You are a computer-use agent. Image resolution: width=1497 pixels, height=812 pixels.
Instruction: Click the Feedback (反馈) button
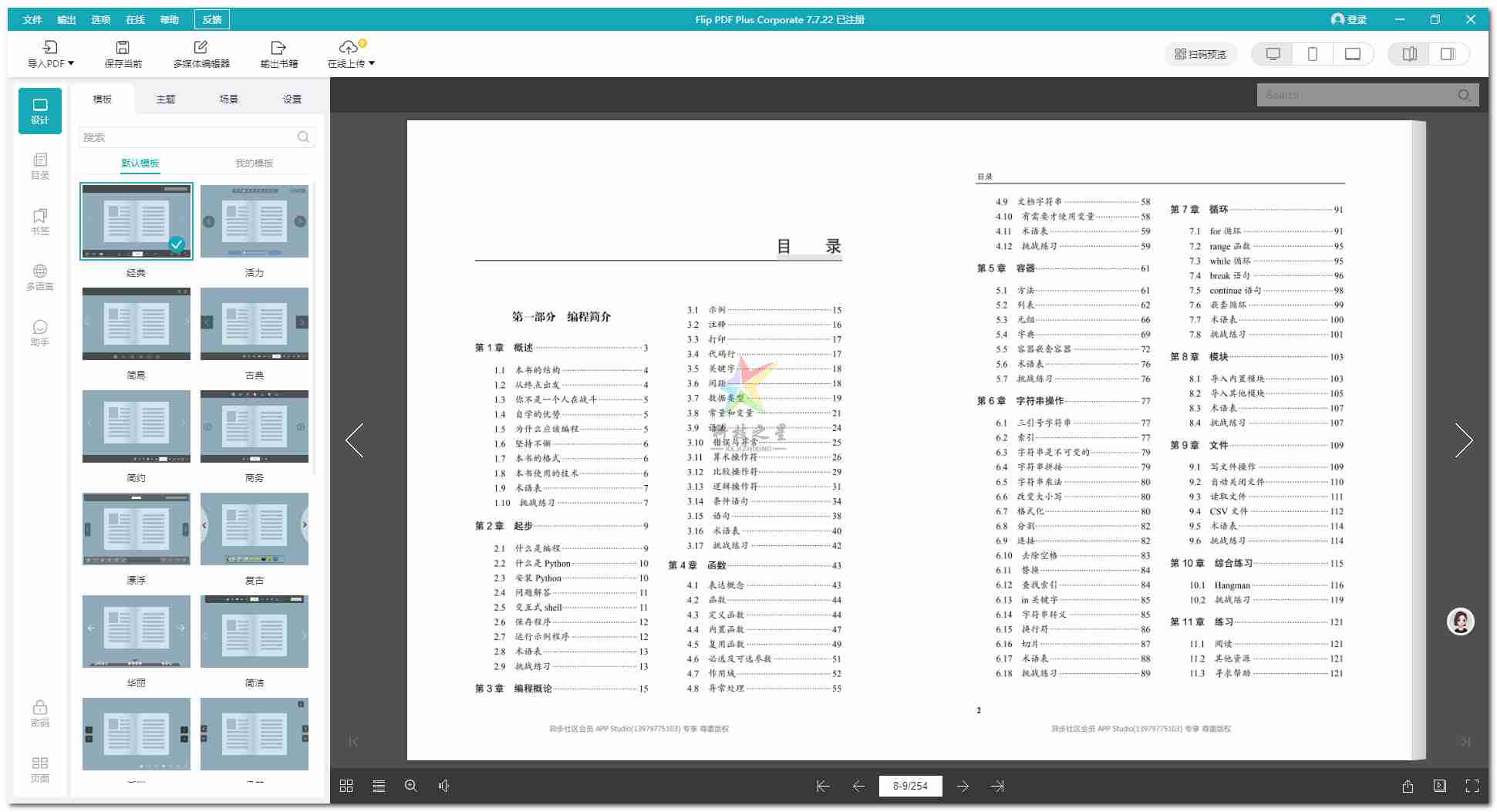click(212, 19)
